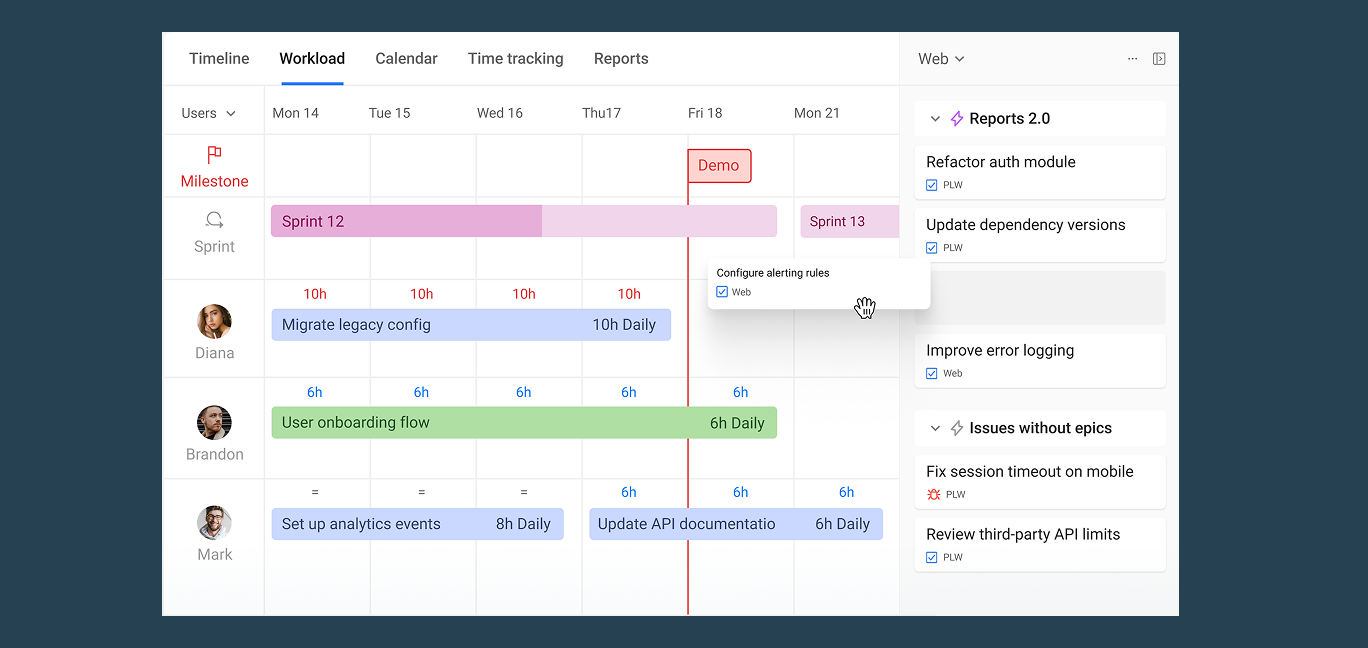The width and height of the screenshot is (1368, 648).
Task: Open Mark's avatar
Action: pyautogui.click(x=214, y=523)
